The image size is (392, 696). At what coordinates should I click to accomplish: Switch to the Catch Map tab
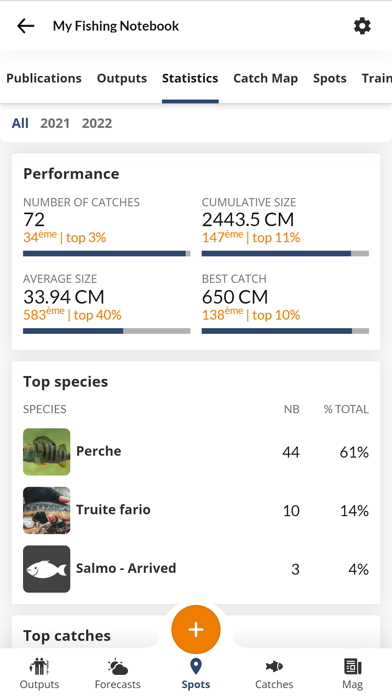pyautogui.click(x=265, y=78)
